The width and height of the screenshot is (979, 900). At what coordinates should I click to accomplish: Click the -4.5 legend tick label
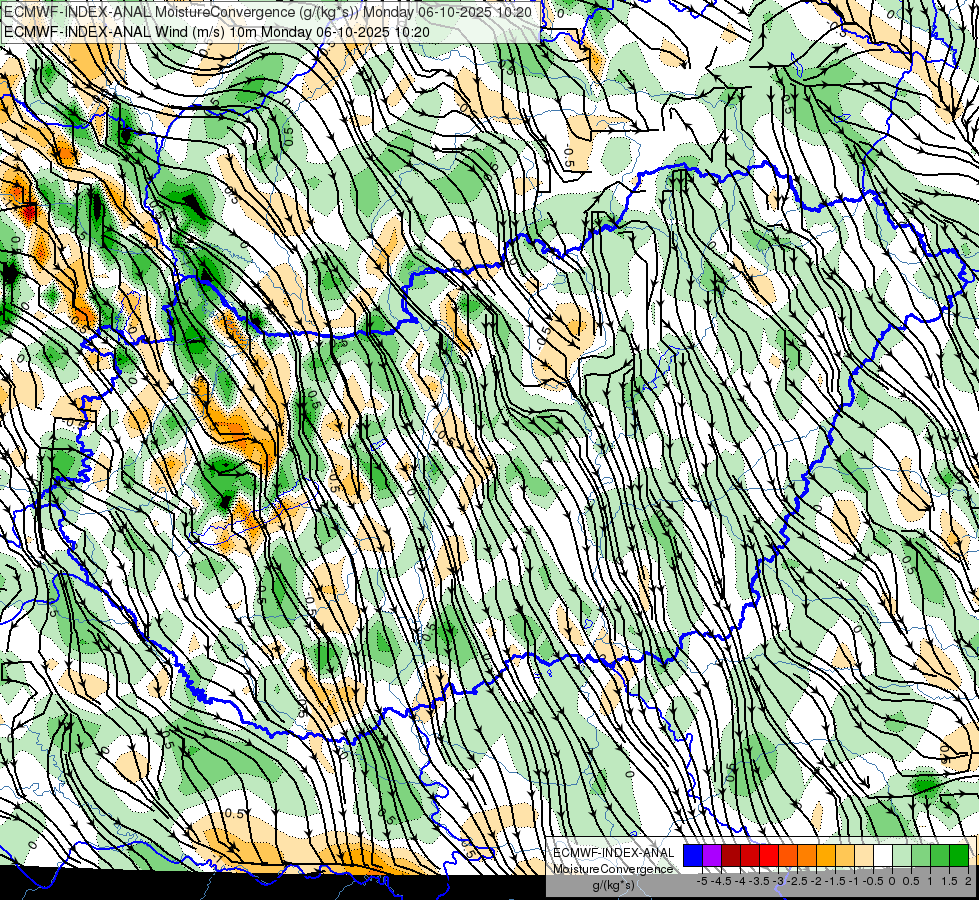click(721, 881)
